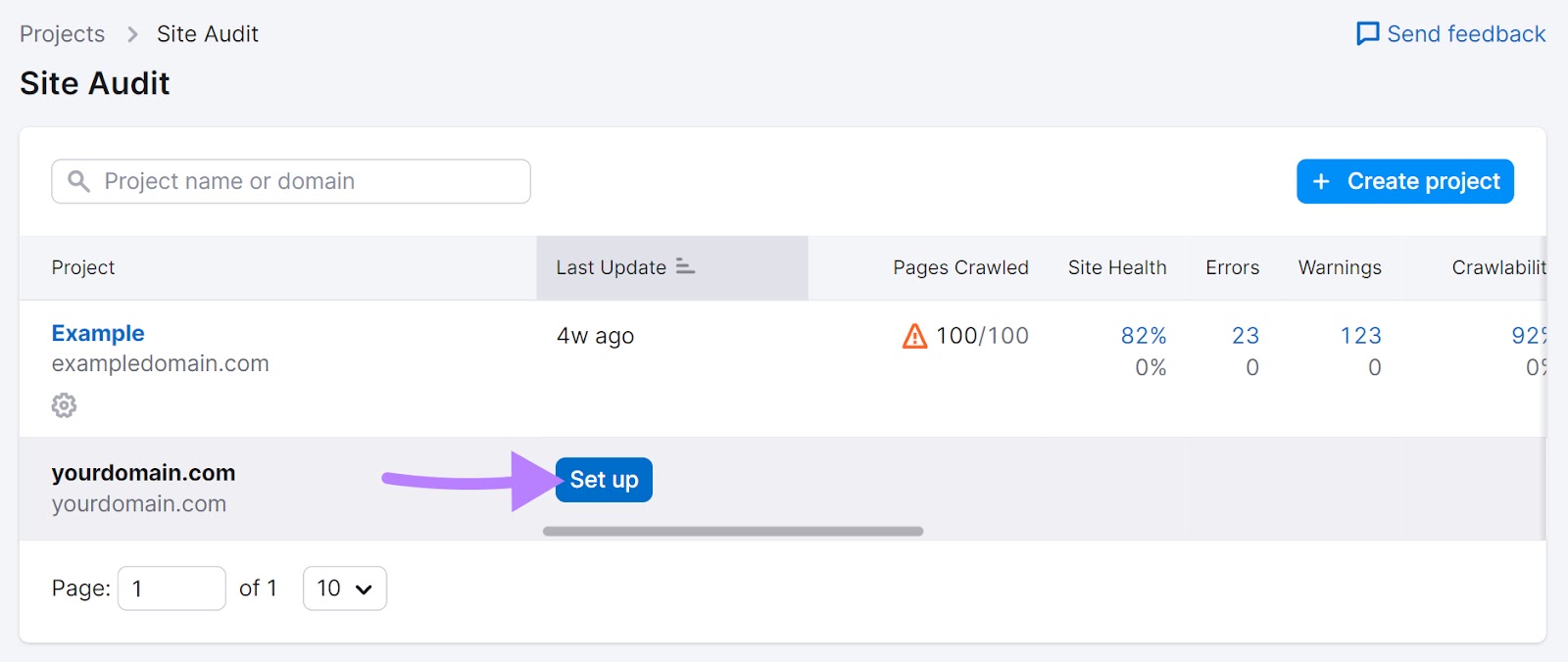Screen dimensions: 1568x662
Task: Click the horizontal table scrollbar
Action: pos(733,532)
